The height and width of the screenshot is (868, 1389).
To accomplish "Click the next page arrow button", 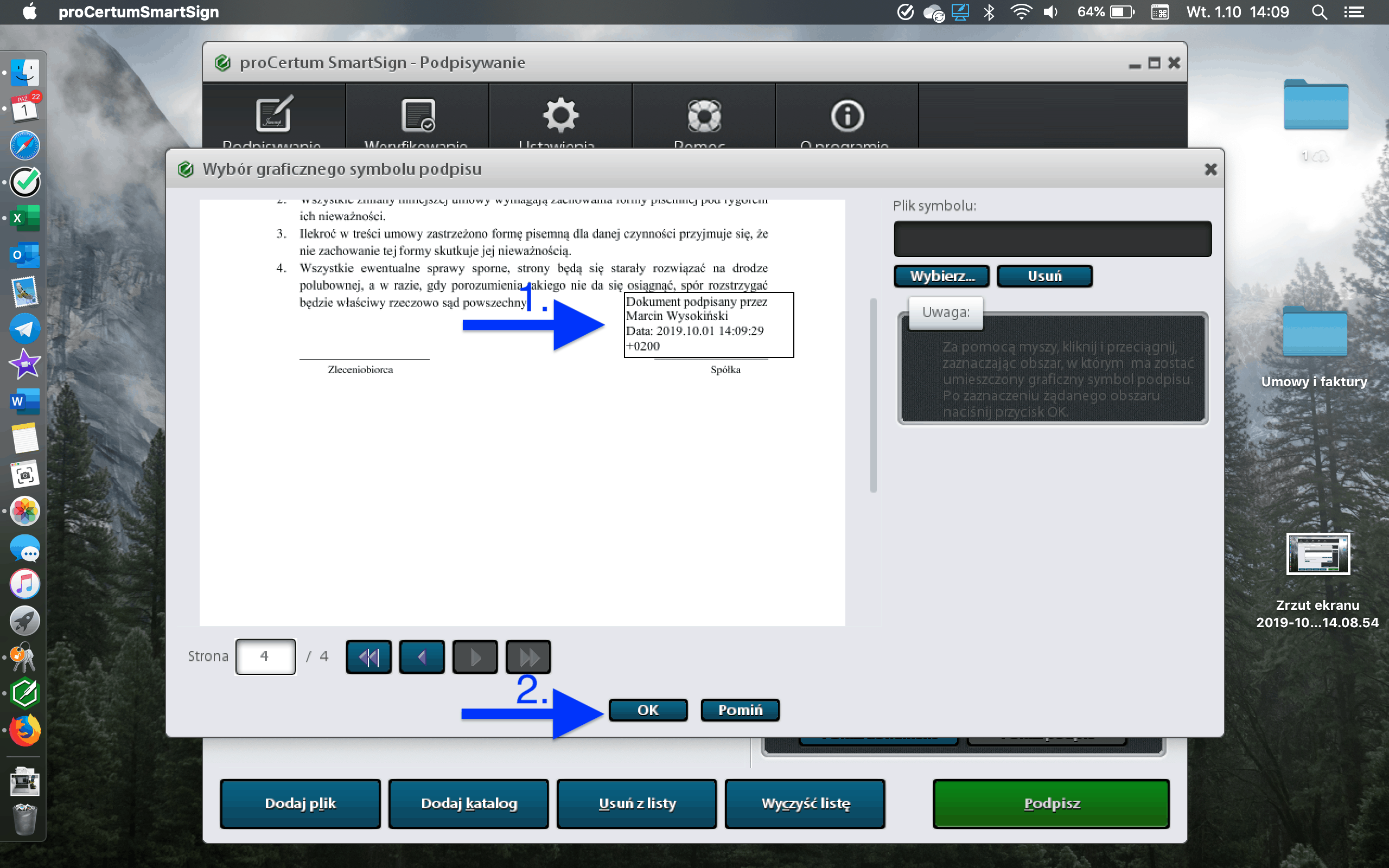I will tap(475, 656).
